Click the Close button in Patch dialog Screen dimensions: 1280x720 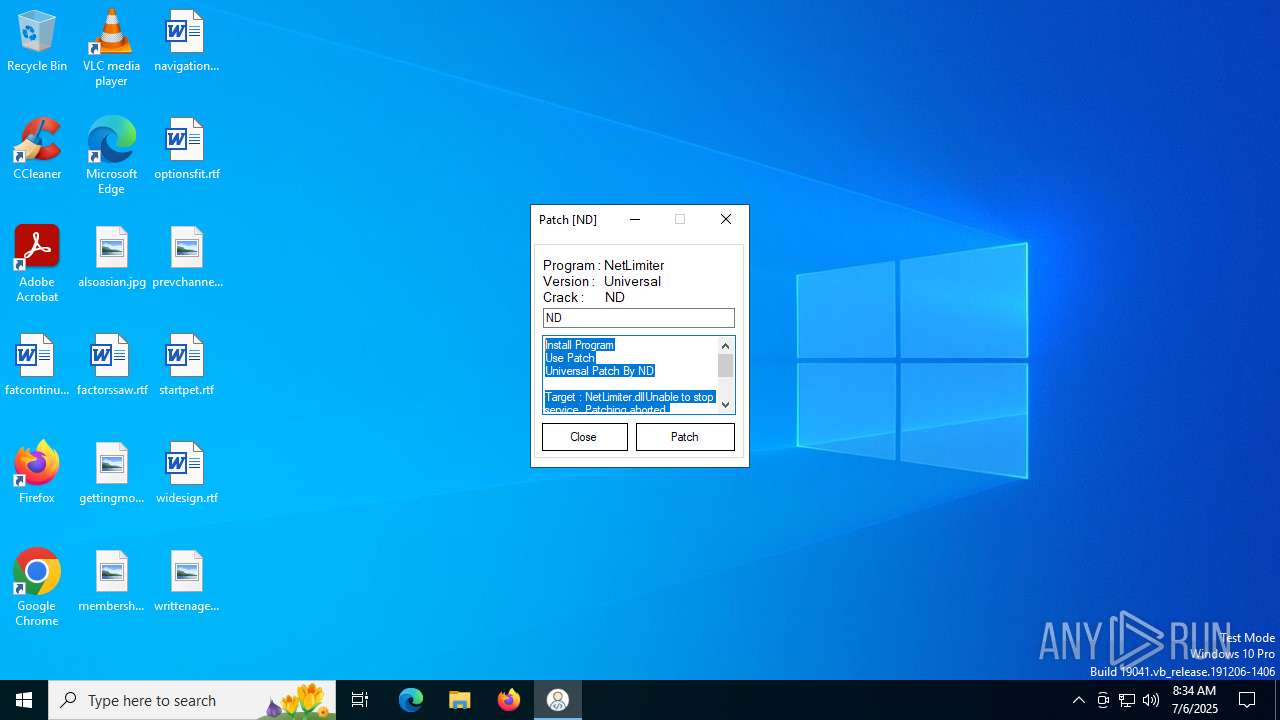[584, 437]
